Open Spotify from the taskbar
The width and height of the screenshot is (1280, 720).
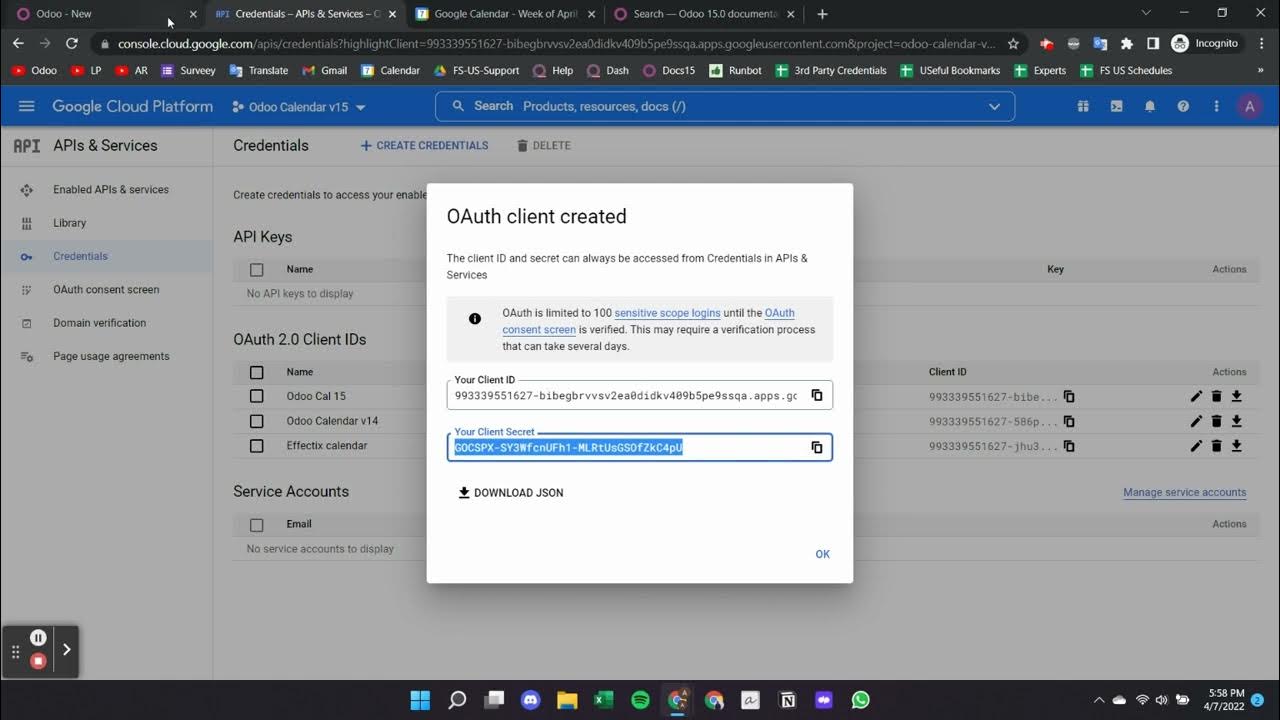640,700
